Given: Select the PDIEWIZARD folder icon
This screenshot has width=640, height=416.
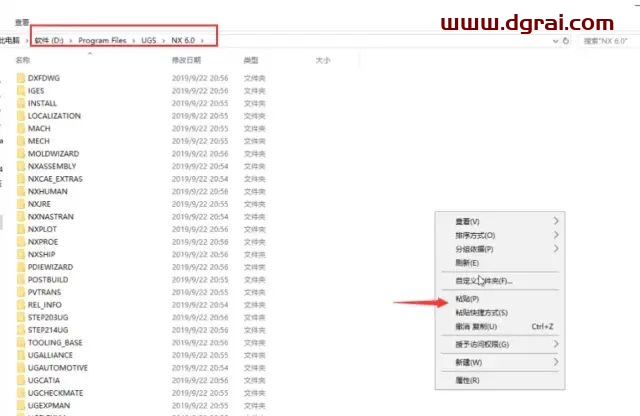Looking at the screenshot, I should (x=21, y=267).
